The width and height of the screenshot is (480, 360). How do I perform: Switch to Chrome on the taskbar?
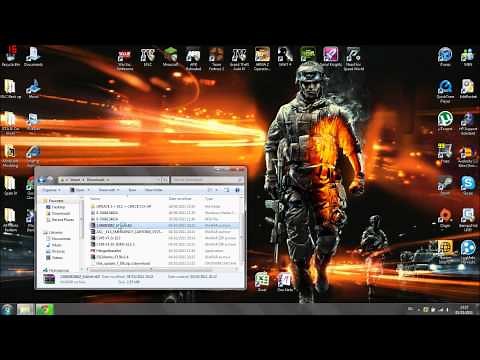pyautogui.click(x=45, y=309)
